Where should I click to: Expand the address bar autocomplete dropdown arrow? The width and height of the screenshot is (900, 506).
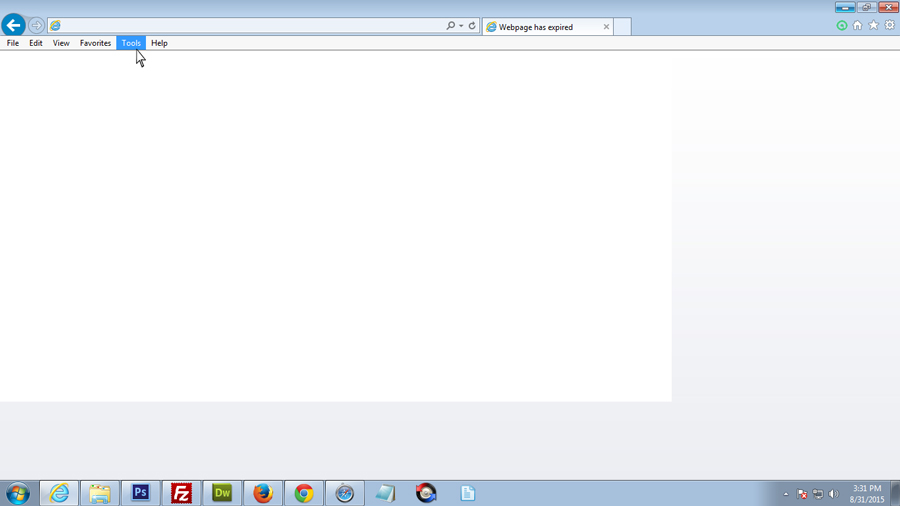[461, 26]
